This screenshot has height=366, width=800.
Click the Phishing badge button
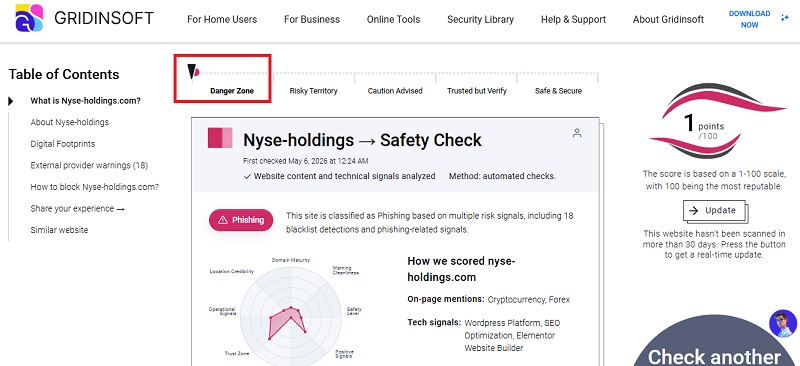pyautogui.click(x=241, y=220)
